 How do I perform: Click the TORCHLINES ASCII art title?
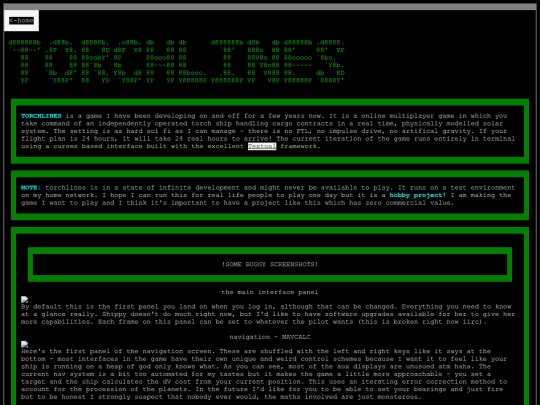click(x=176, y=62)
